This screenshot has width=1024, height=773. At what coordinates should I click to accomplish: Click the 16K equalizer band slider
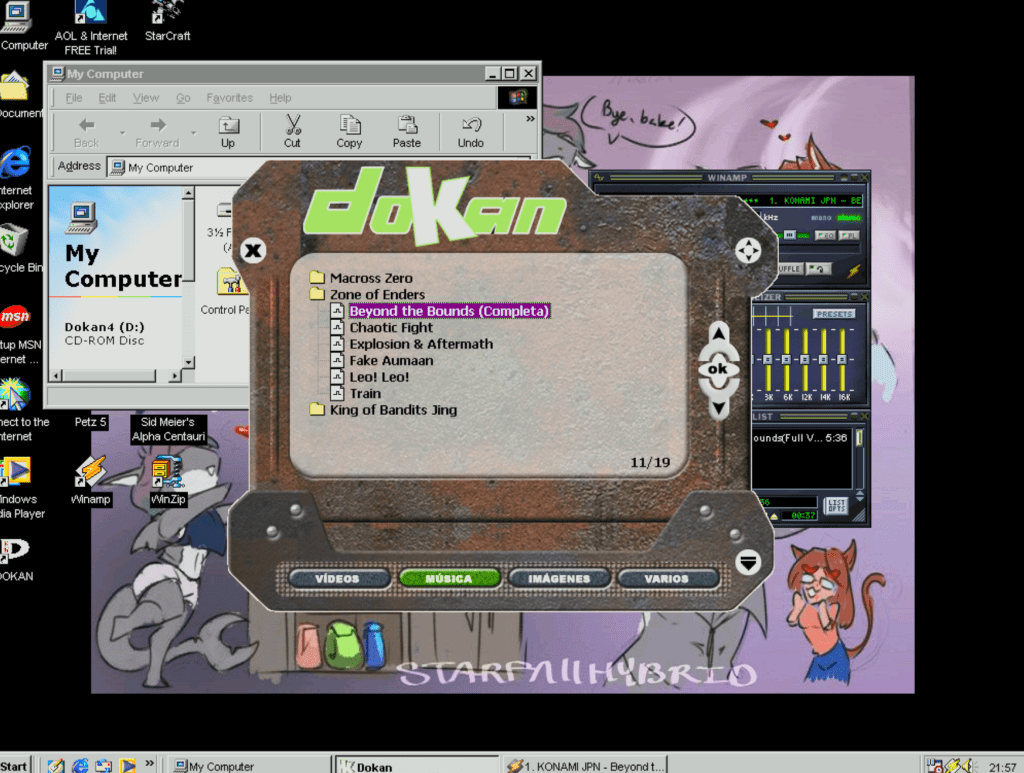[x=843, y=359]
